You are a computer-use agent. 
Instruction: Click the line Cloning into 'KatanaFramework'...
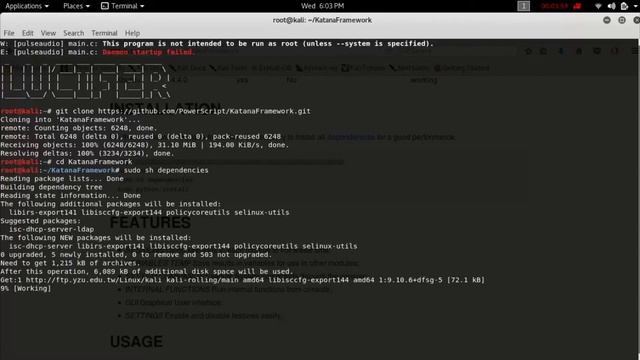pyautogui.click(x=70, y=120)
